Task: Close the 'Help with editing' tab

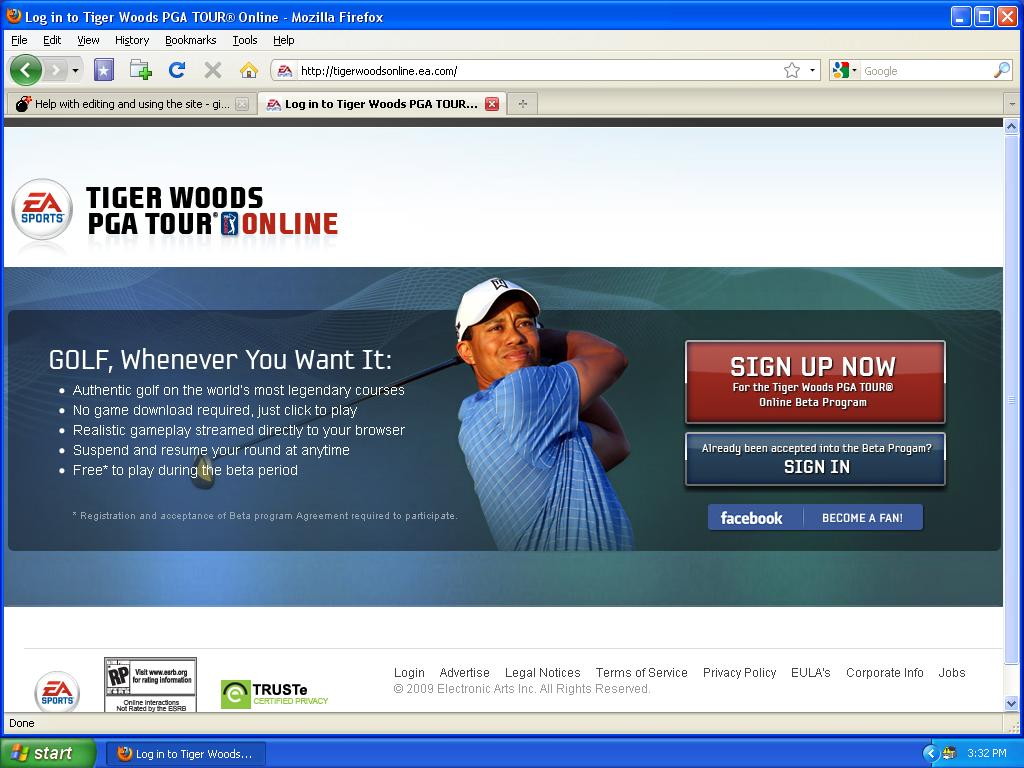Action: 242,104
